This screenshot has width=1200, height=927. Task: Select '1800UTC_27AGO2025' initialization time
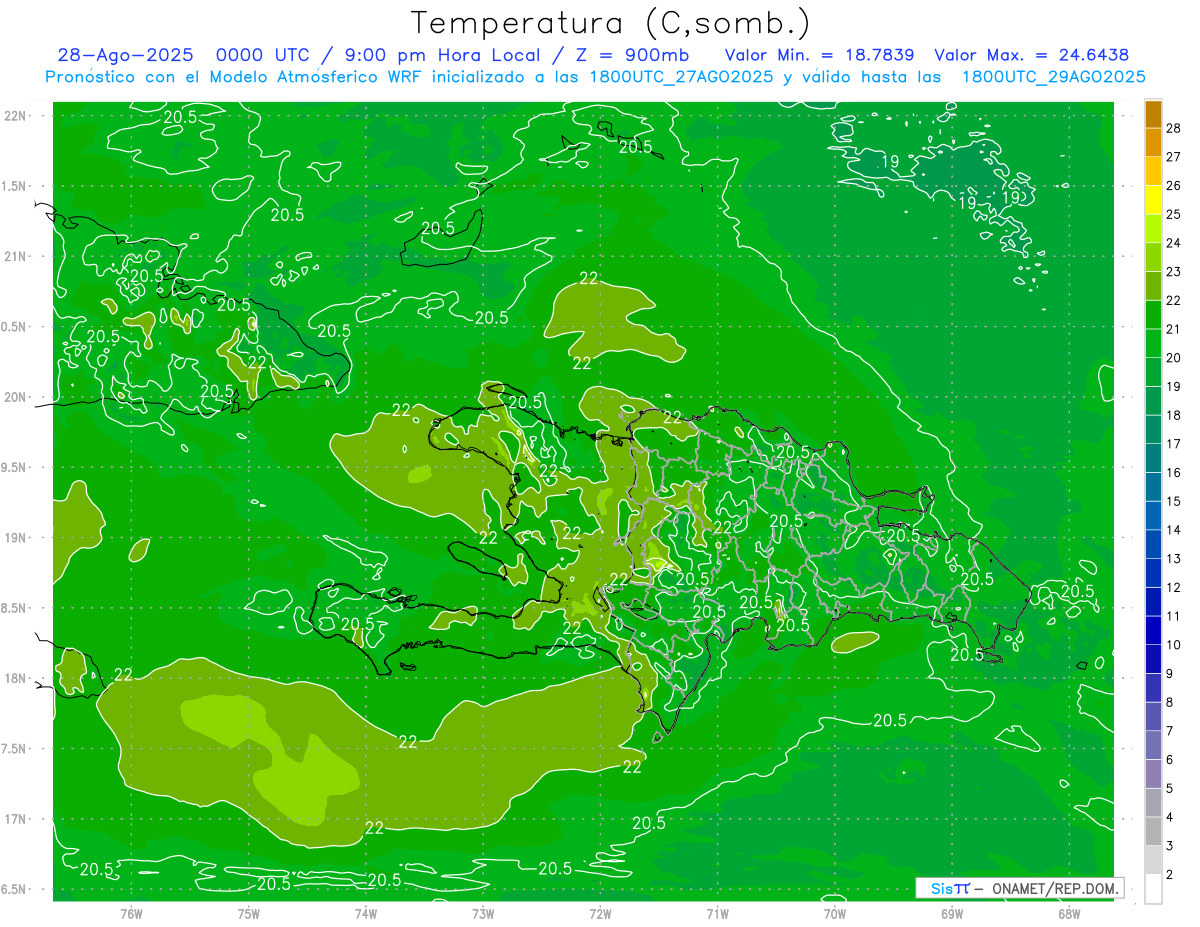(682, 77)
